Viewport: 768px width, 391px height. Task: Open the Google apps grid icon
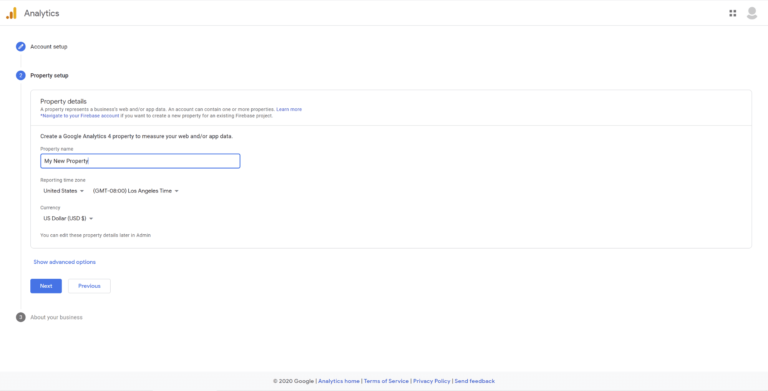coord(732,13)
